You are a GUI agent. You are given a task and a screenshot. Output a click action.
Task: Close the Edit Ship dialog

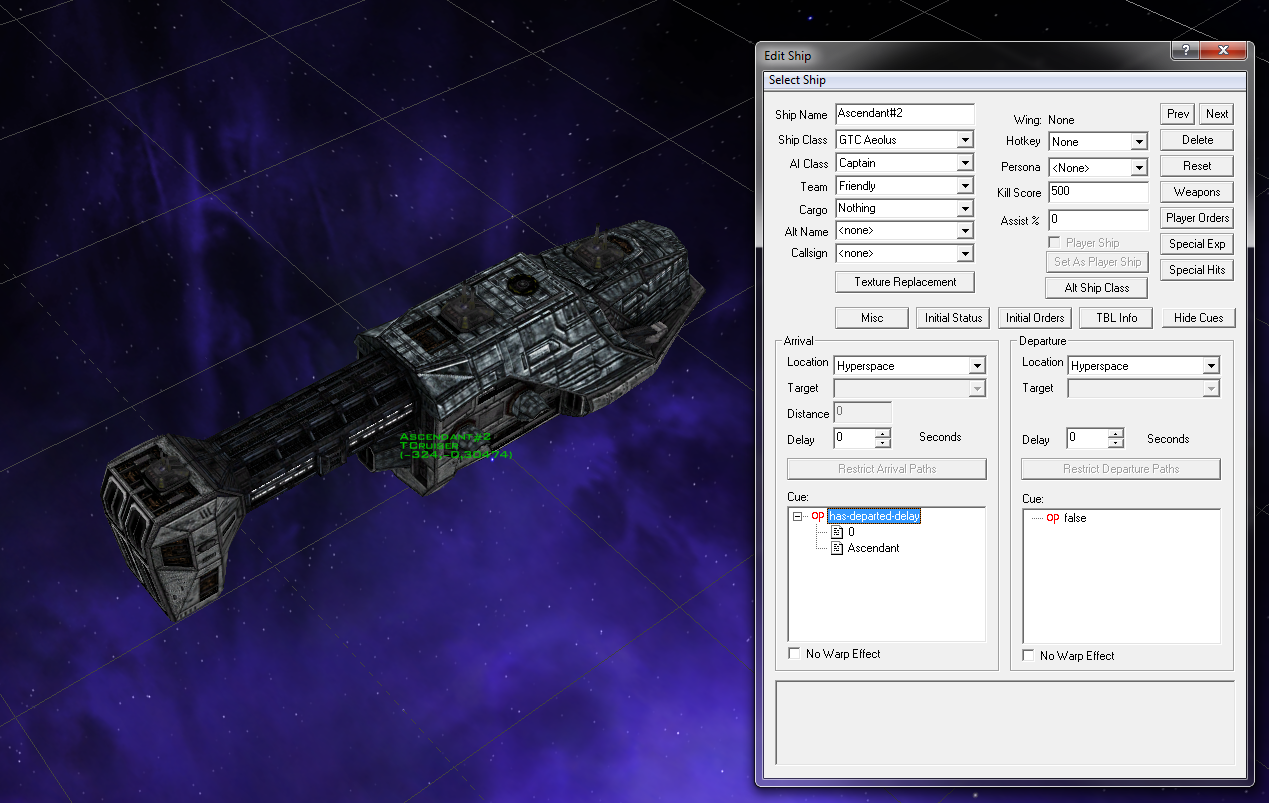coord(1222,52)
